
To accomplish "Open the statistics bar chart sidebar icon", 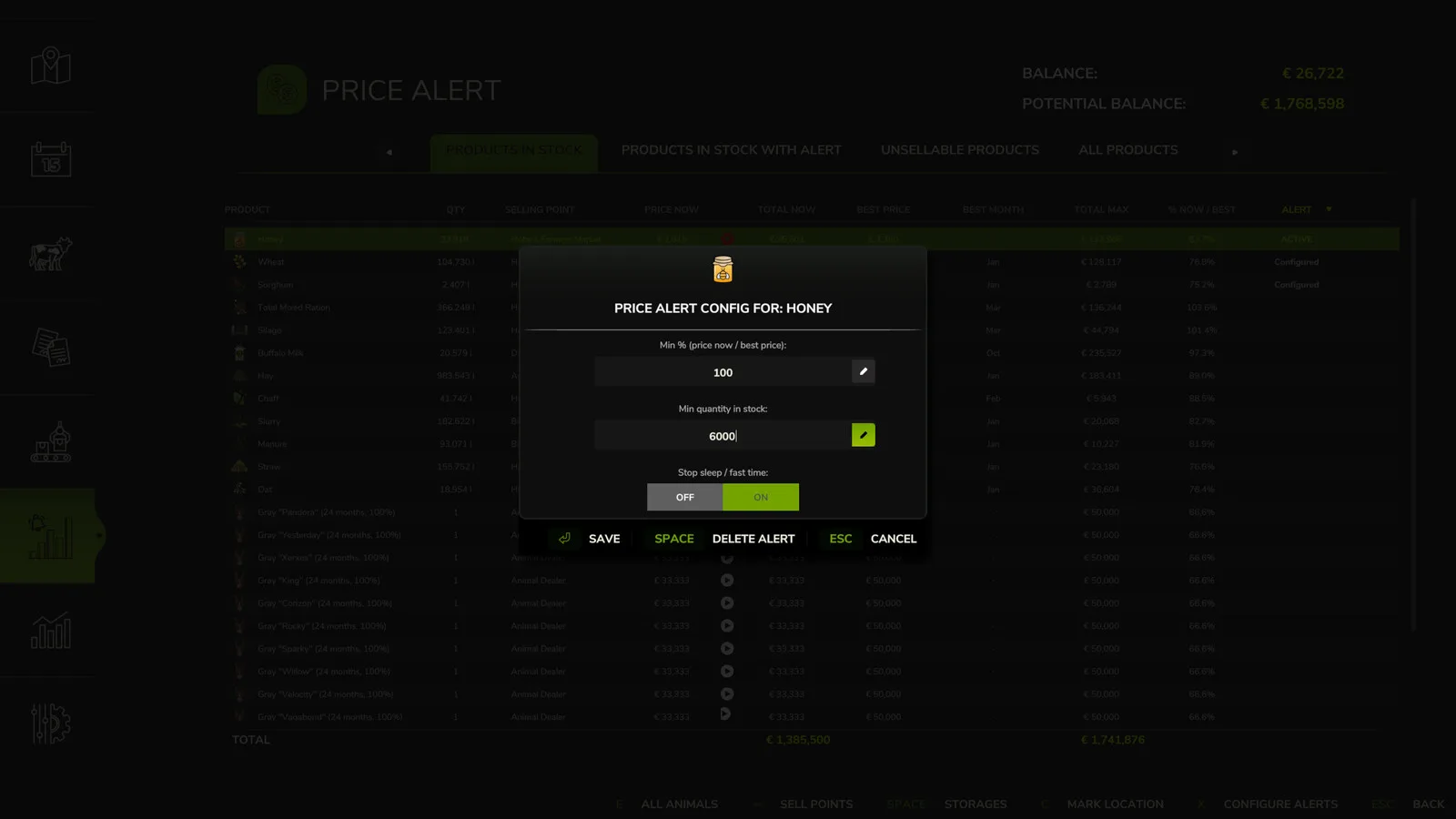I will [x=51, y=631].
